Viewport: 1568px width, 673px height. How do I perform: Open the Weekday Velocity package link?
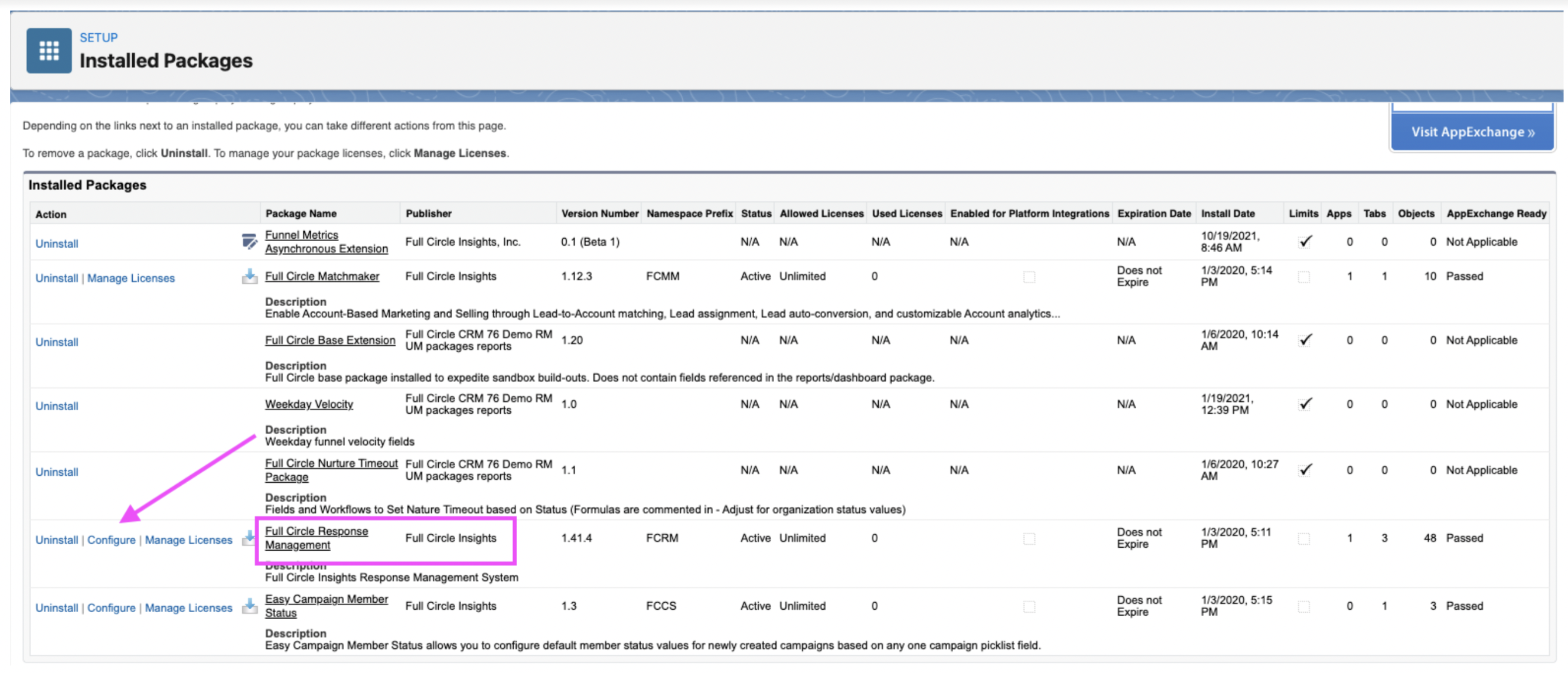point(308,404)
